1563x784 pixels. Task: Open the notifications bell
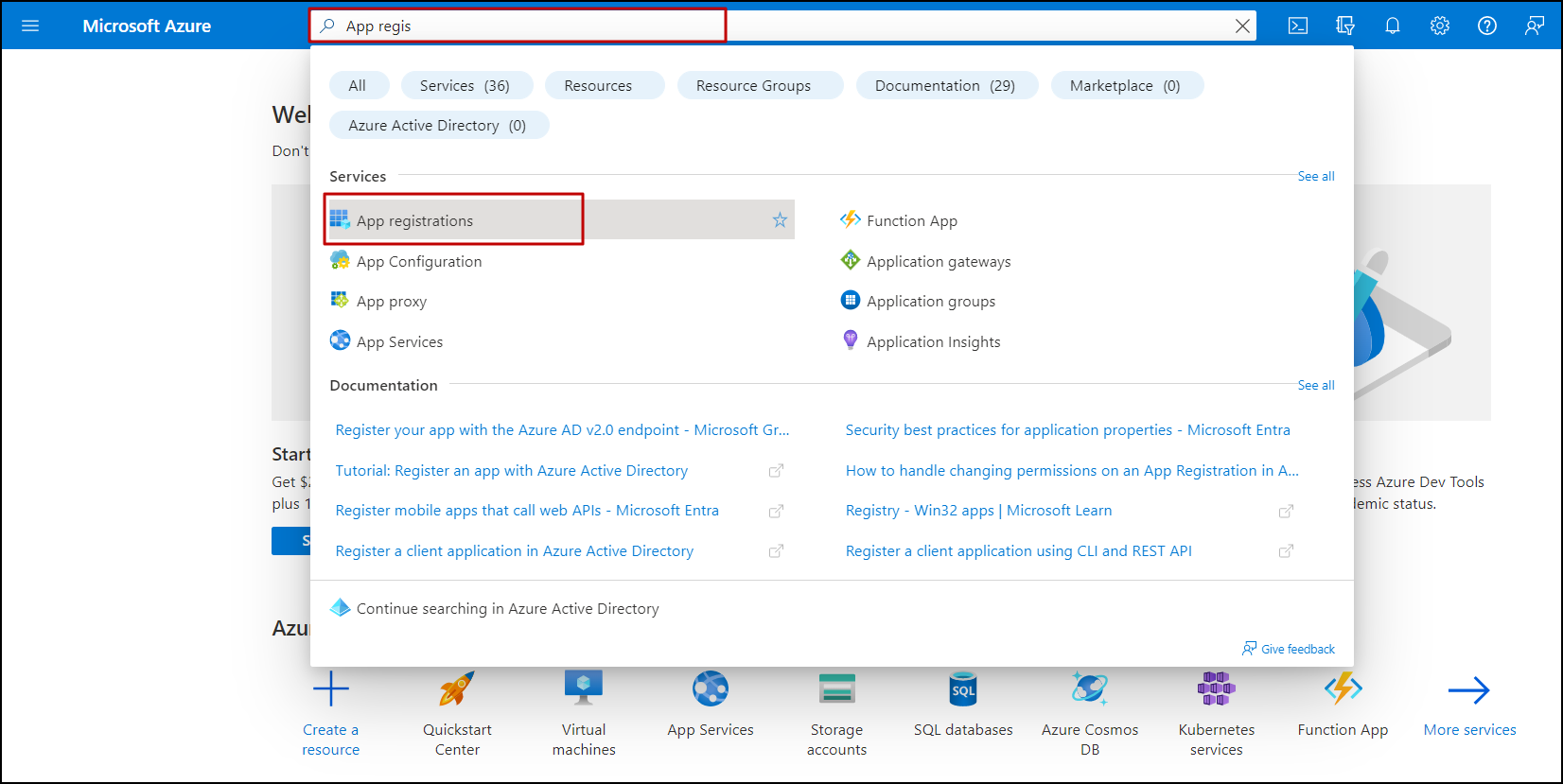pos(1393,26)
